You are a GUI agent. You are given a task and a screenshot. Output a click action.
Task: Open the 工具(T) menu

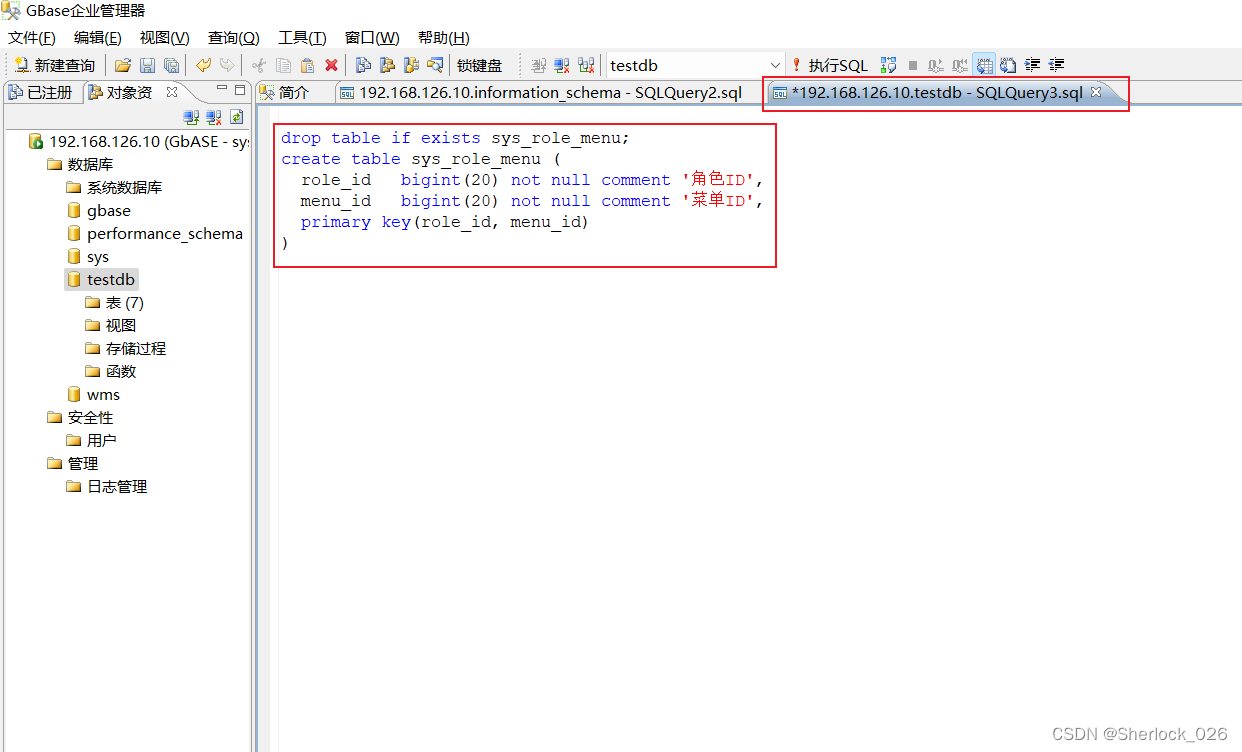(302, 37)
